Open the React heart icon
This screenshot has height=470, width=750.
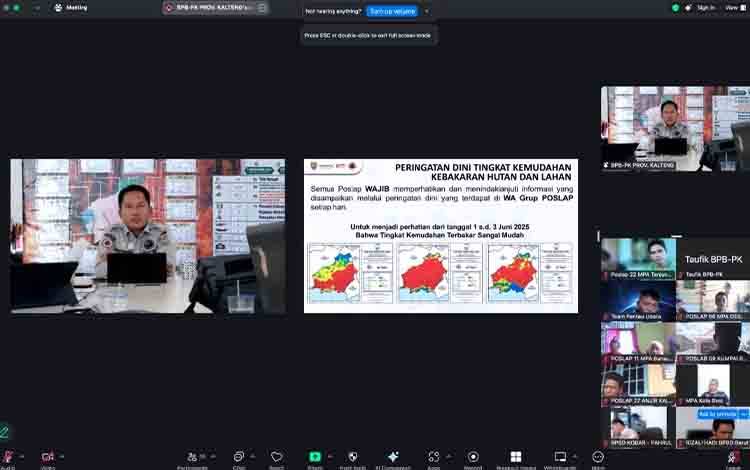click(x=276, y=458)
